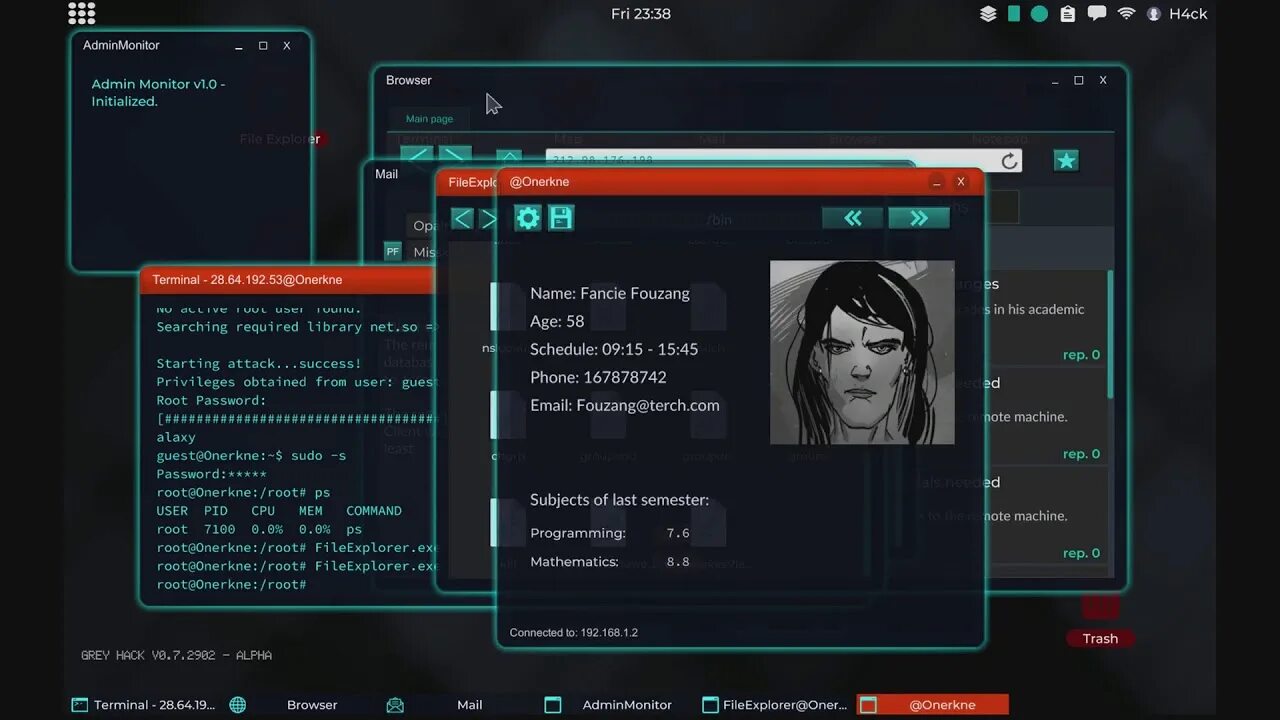Switch to Browser via taskbar label
Screen dimensions: 1280x720
click(312, 705)
